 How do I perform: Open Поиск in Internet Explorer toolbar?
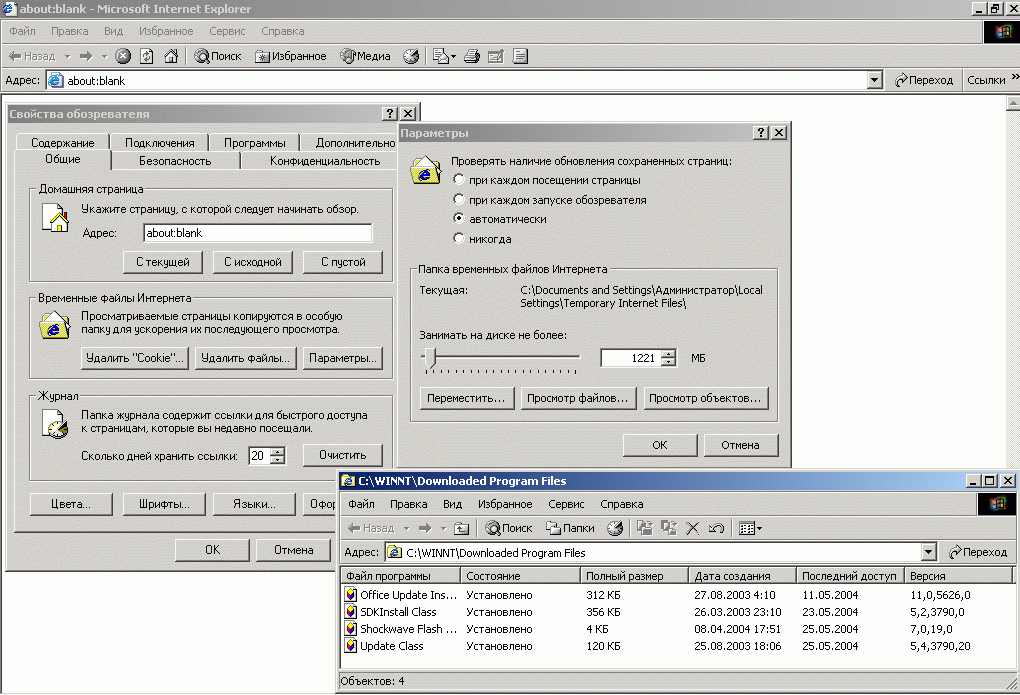click(x=218, y=56)
